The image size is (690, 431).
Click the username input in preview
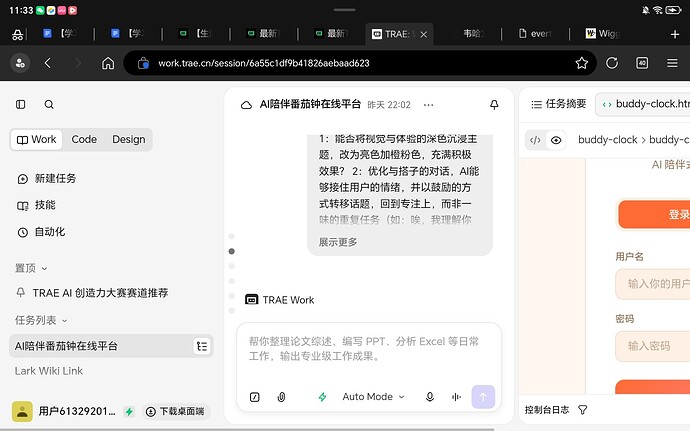click(653, 284)
